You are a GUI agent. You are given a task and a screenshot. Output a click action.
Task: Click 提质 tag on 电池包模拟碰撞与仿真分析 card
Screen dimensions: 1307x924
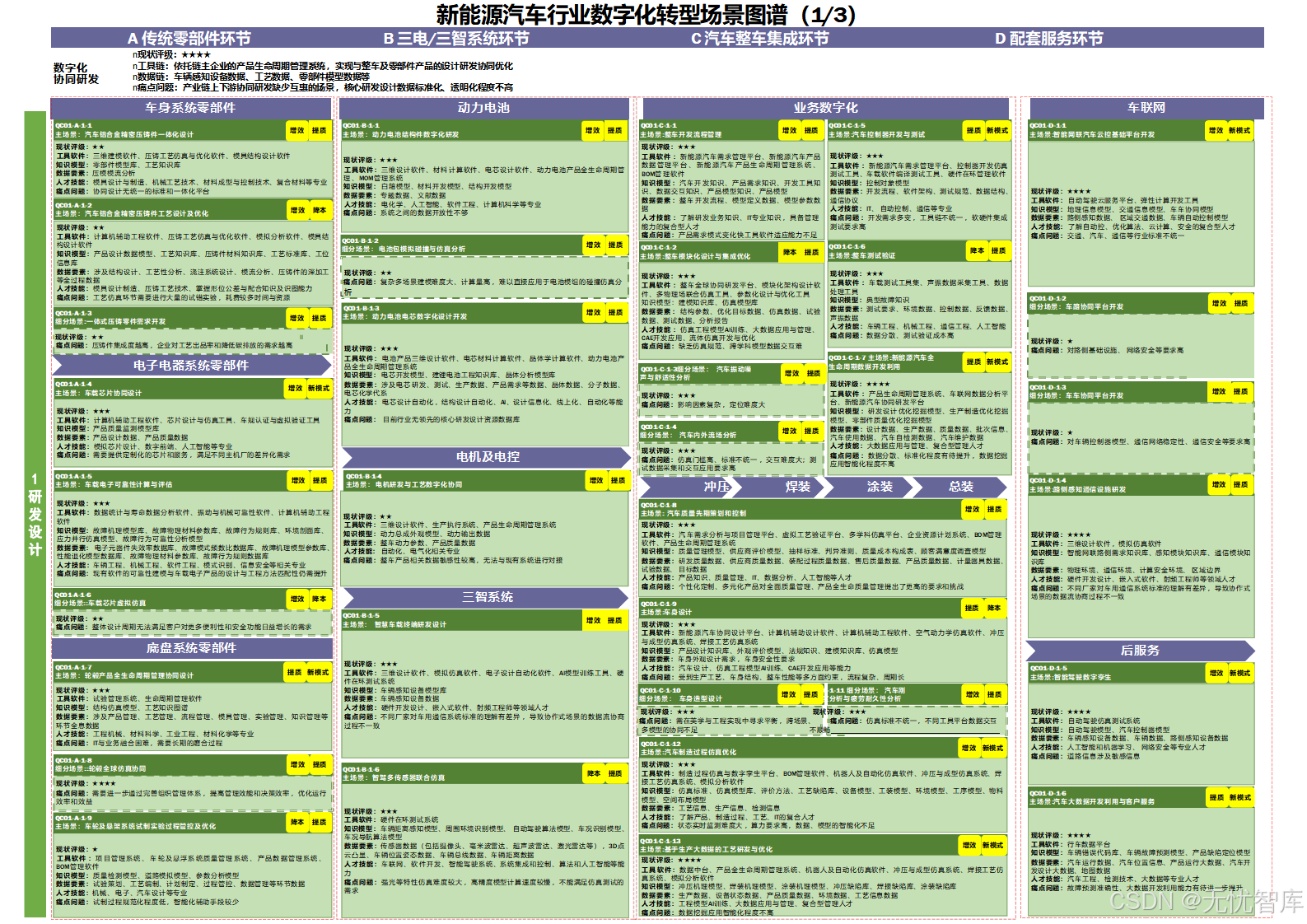[615, 245]
